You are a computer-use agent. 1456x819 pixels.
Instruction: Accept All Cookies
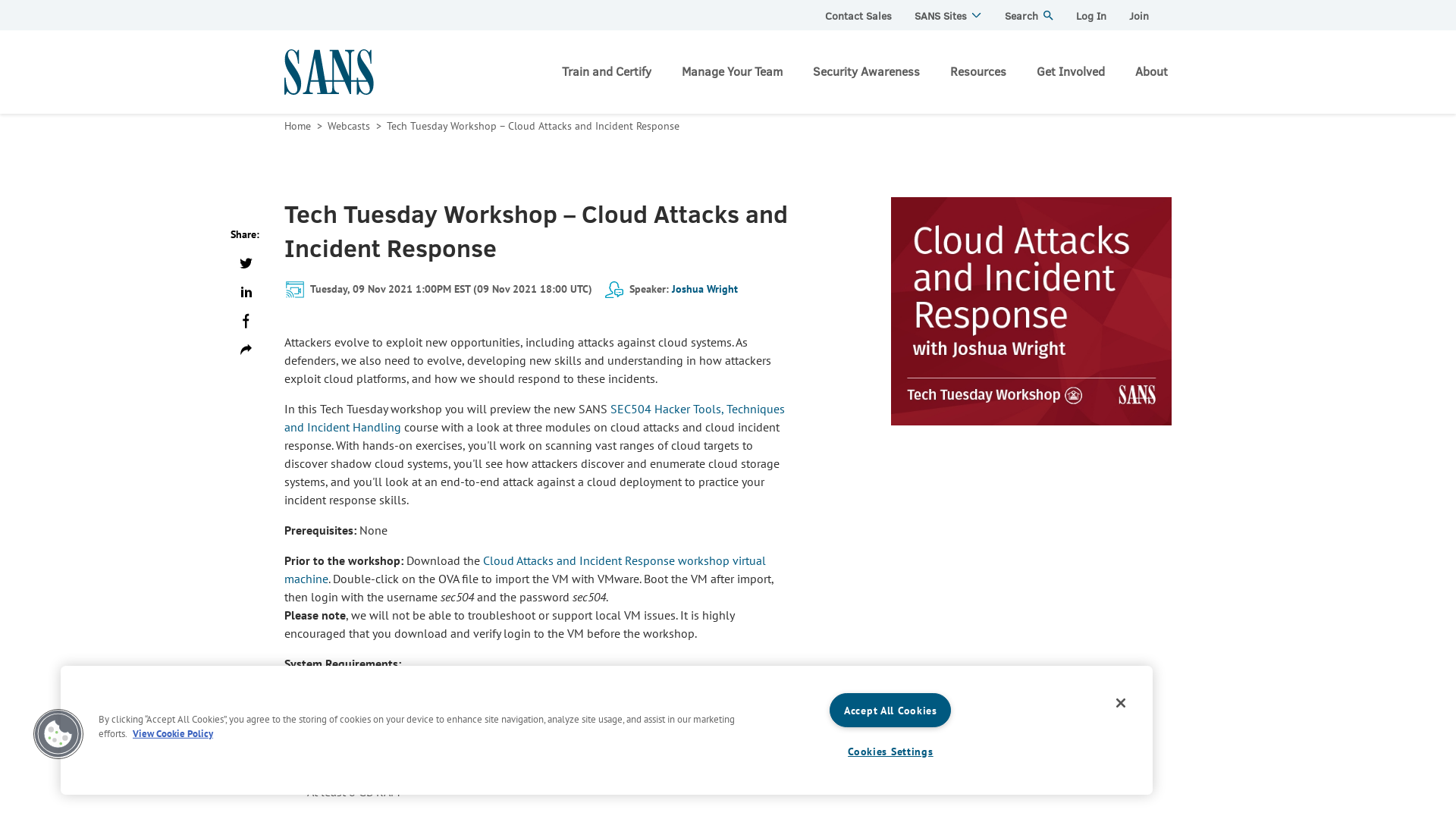tap(890, 711)
